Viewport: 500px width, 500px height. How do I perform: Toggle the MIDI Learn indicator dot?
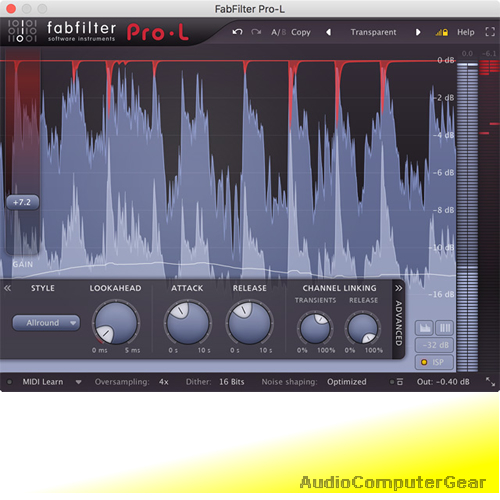click(9, 382)
